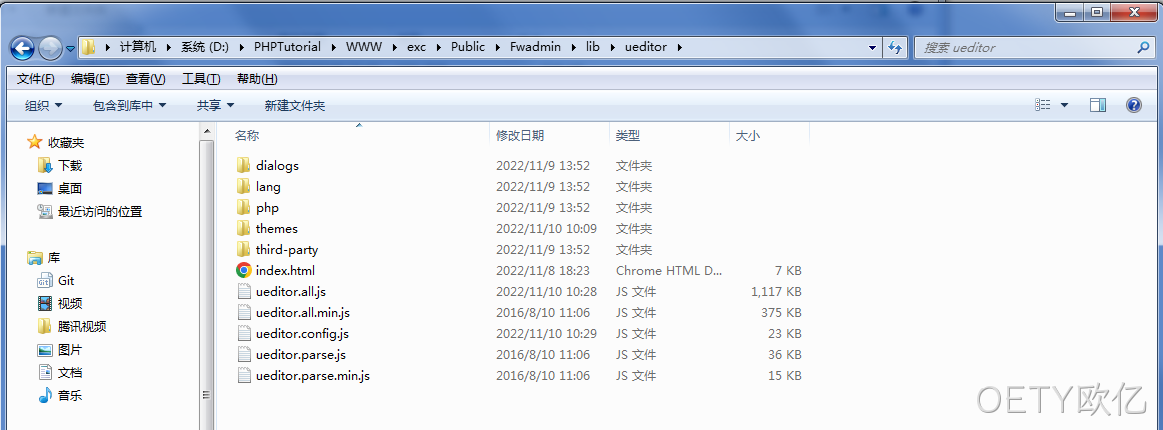Open the 编辑(E) menu
Image resolution: width=1163 pixels, height=430 pixels.
(x=90, y=79)
